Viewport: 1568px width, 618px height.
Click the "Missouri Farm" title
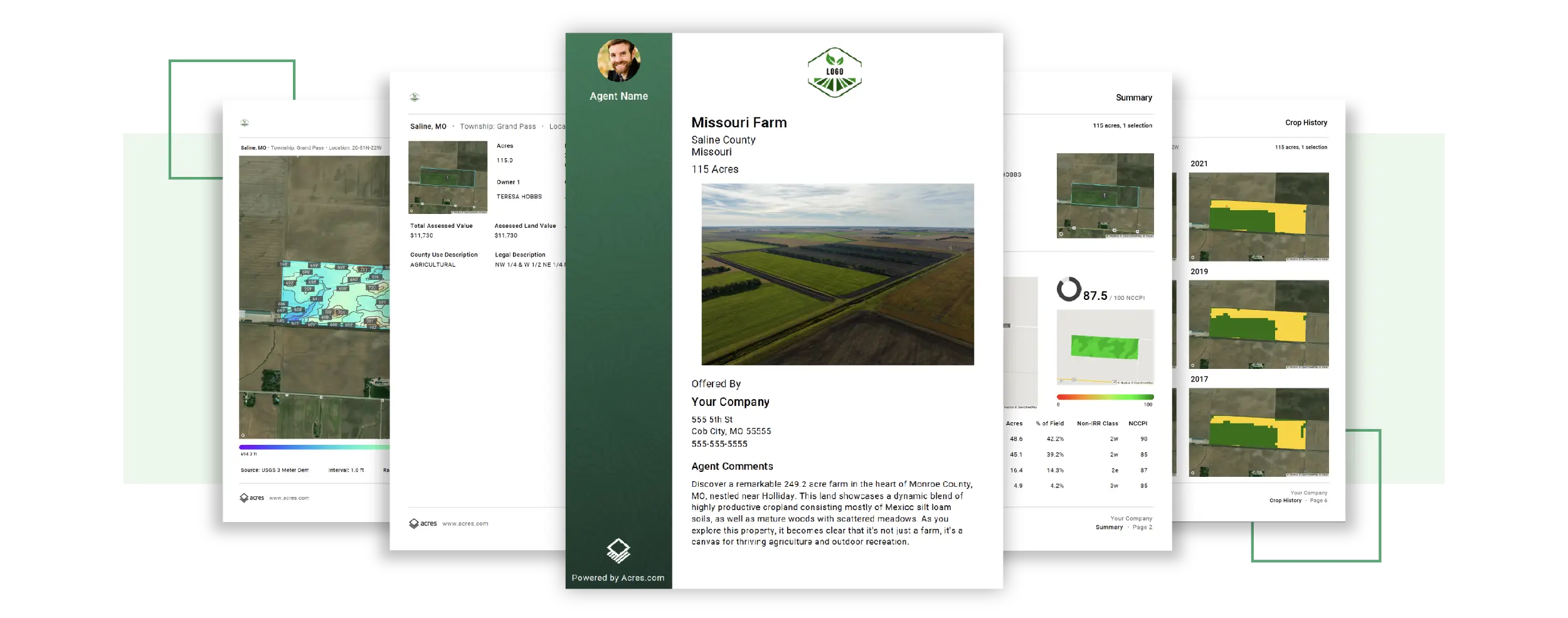739,122
